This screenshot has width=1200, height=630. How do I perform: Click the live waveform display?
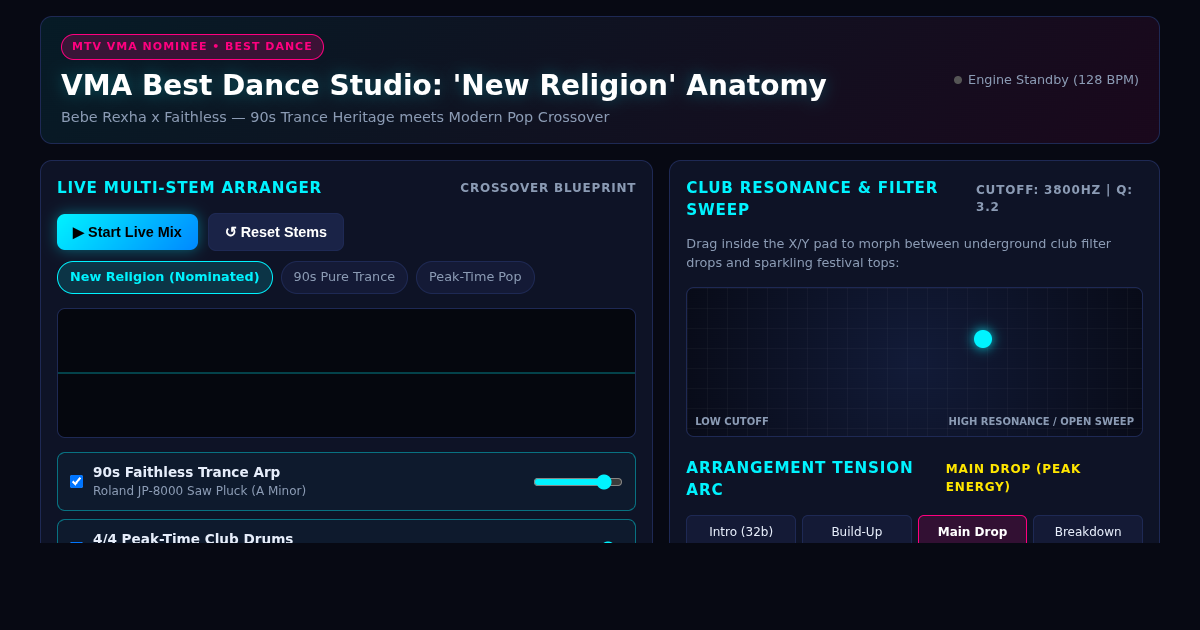346,373
